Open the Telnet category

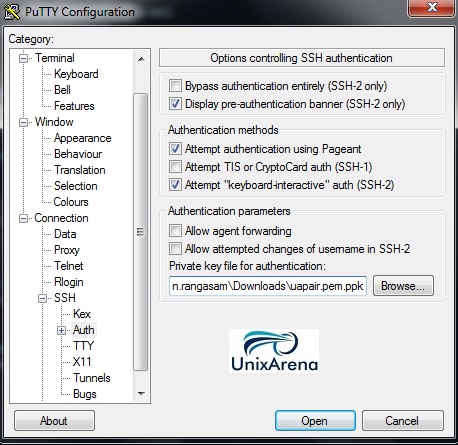point(68,266)
